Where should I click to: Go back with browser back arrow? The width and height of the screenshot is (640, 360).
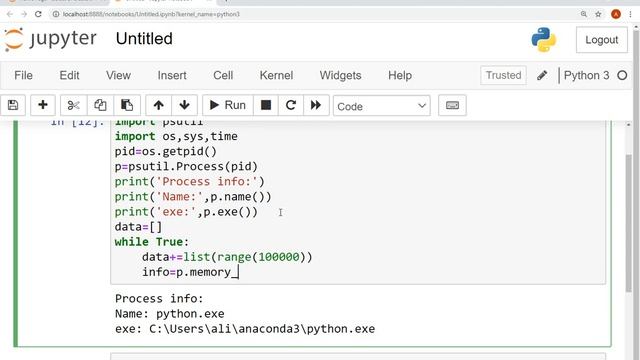point(10,14)
